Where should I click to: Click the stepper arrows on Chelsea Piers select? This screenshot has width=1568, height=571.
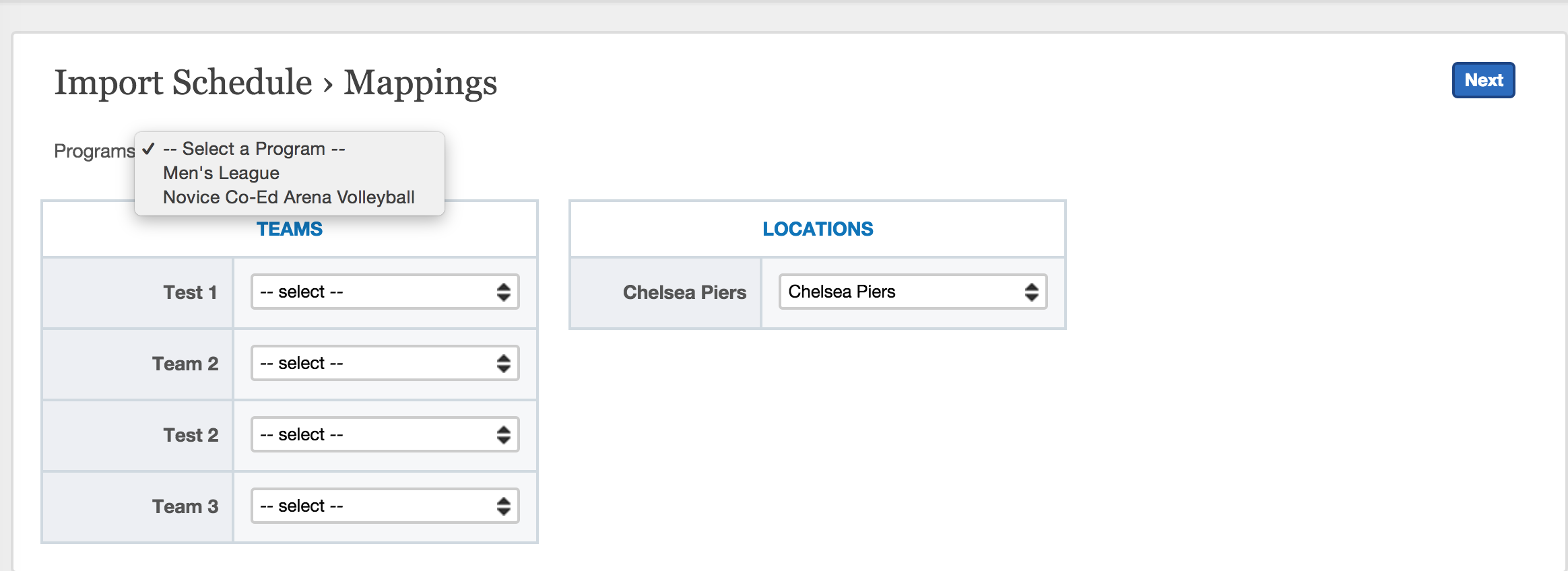click(1032, 292)
